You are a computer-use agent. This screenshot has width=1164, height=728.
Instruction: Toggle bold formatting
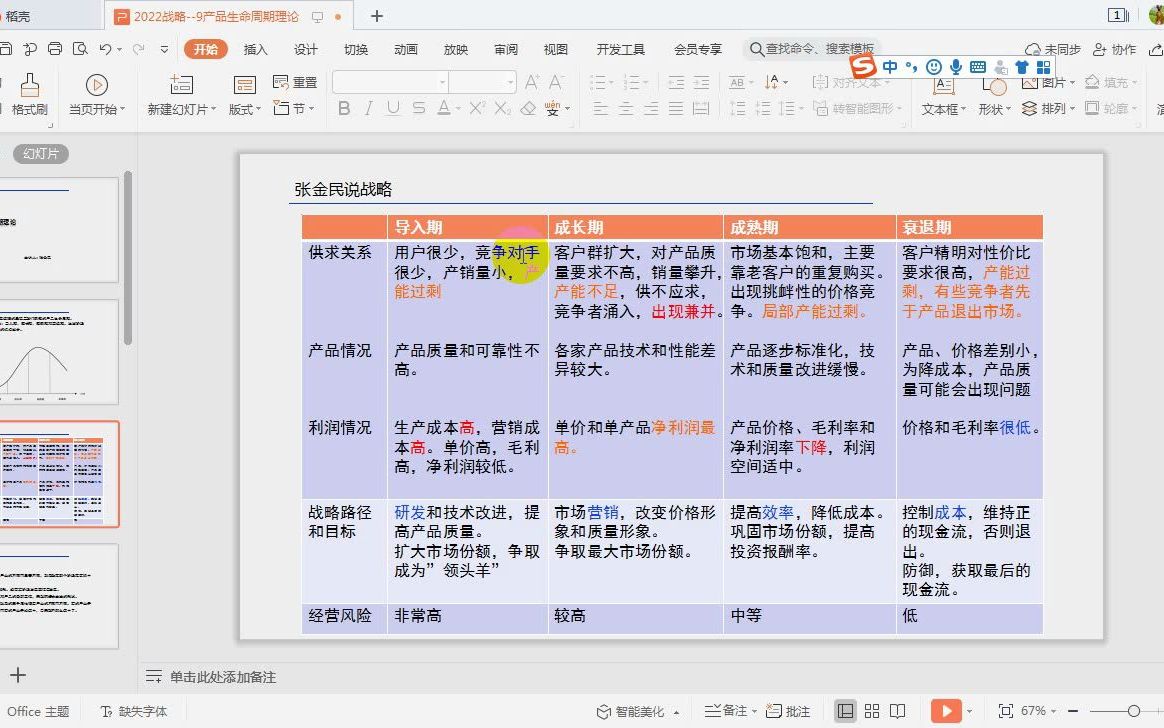pyautogui.click(x=344, y=109)
